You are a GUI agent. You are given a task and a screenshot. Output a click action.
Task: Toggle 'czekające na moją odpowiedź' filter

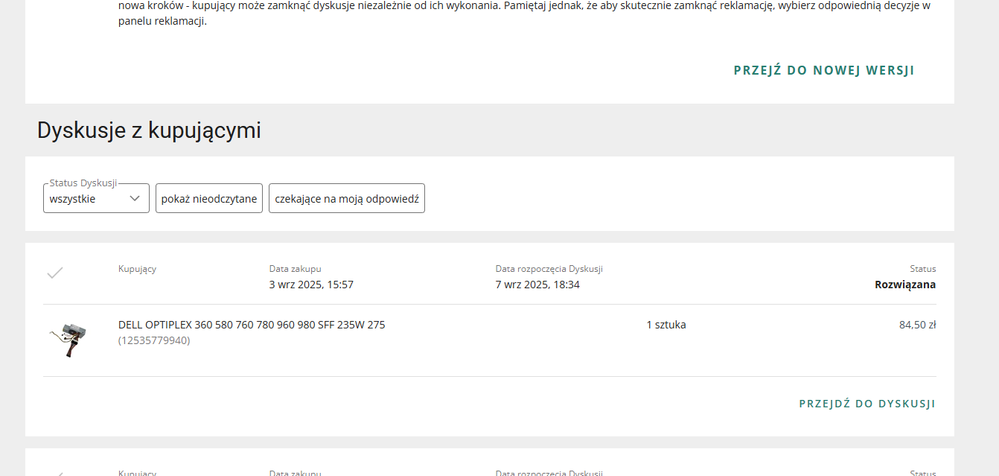click(346, 199)
